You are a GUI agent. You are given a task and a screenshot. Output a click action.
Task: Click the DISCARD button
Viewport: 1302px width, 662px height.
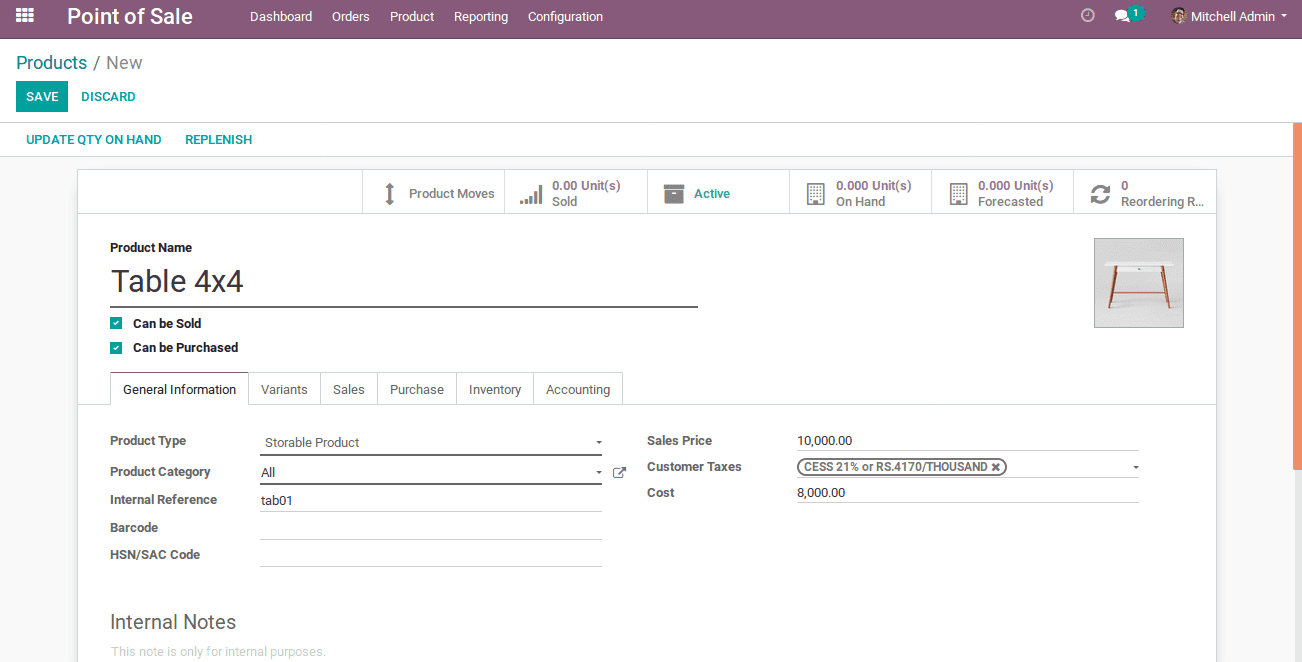[108, 97]
